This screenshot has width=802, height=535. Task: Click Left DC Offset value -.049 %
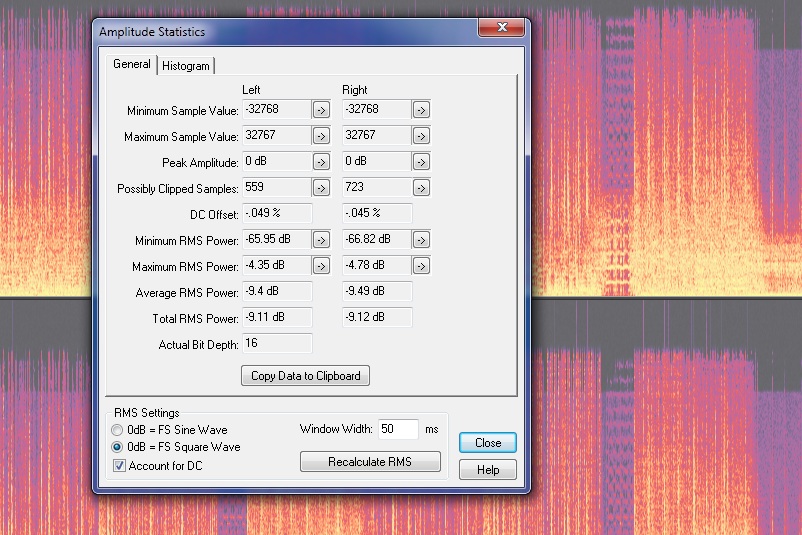point(277,213)
